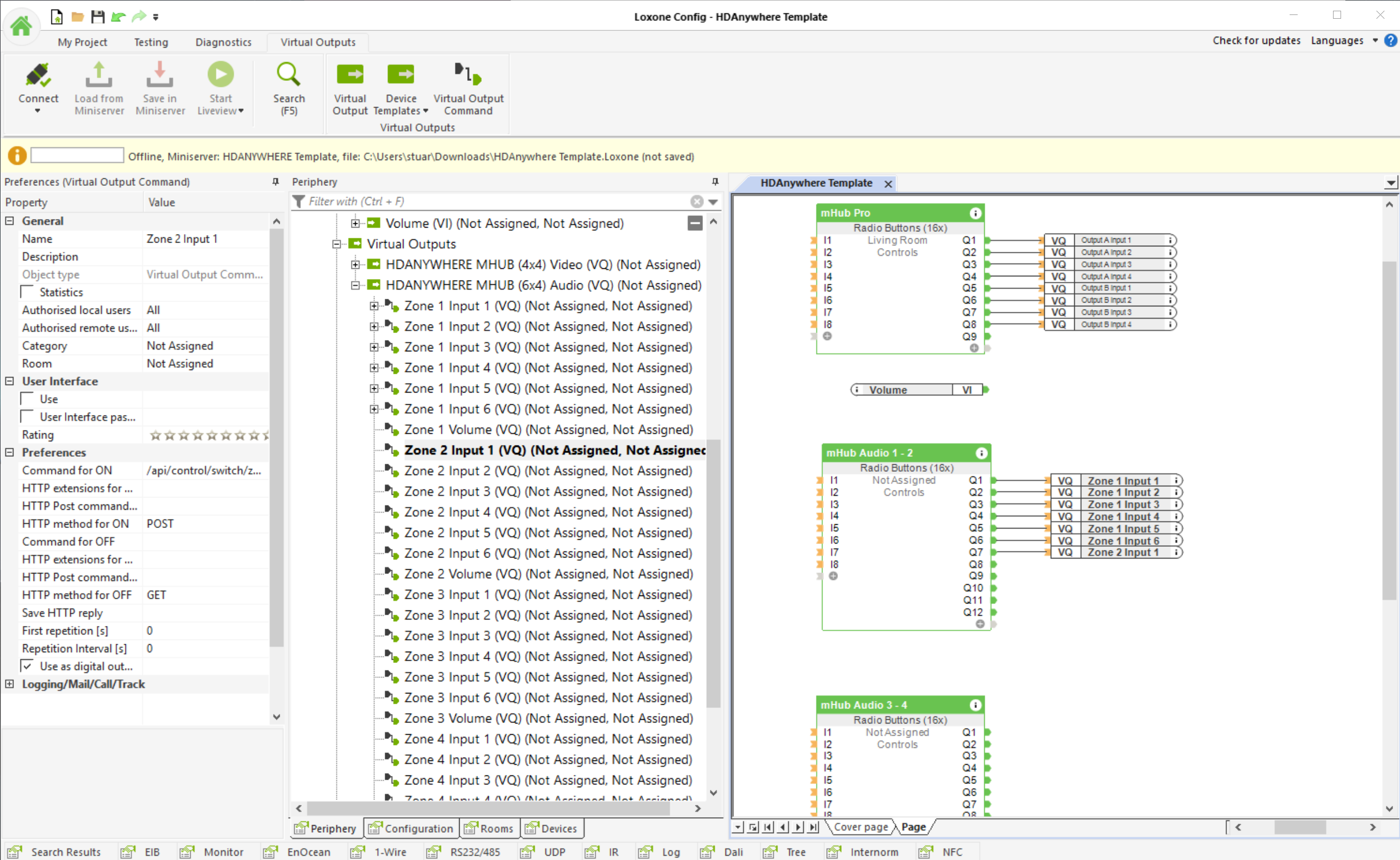Expand Logging/Mail/Call/Track section
This screenshot has height=860, width=1400.
pyautogui.click(x=10, y=684)
